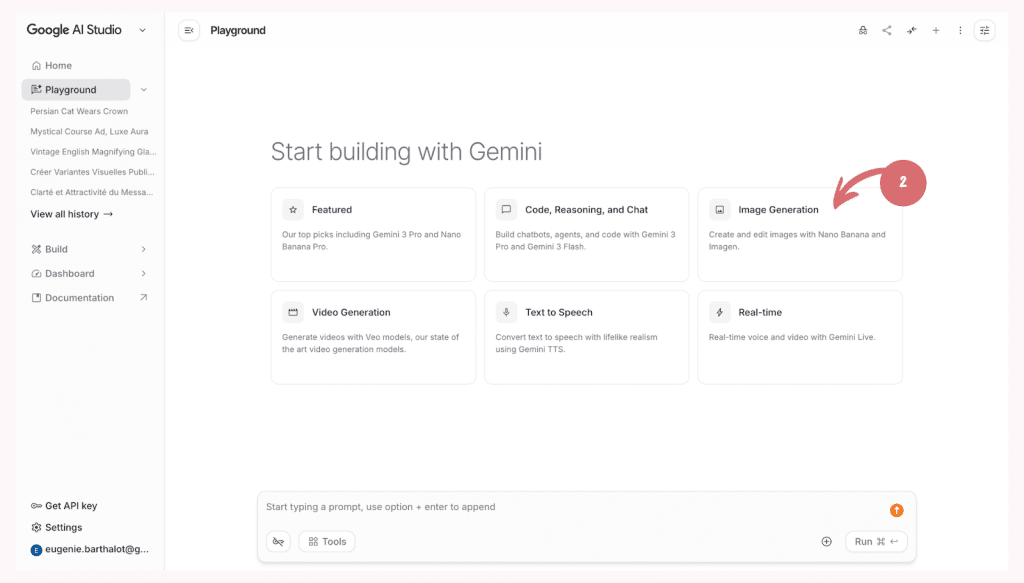This screenshot has height=583, width=1024.
Task: Click the chat bubble icon on Code card
Action: pos(506,210)
